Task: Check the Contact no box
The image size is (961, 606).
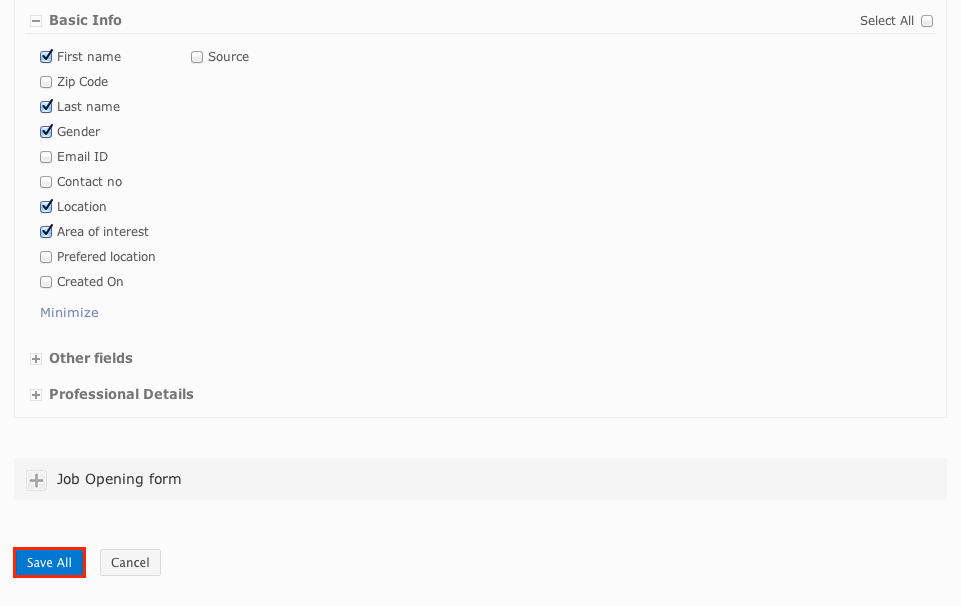Action: [46, 182]
